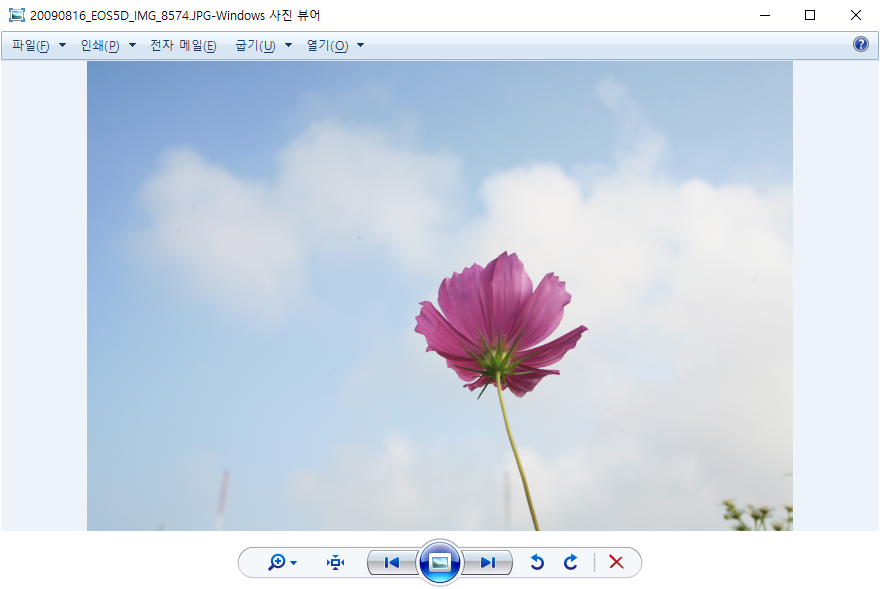Image resolution: width=880 pixels, height=589 pixels.
Task: Expand the 열기(O) dropdown arrow
Action: 360,45
